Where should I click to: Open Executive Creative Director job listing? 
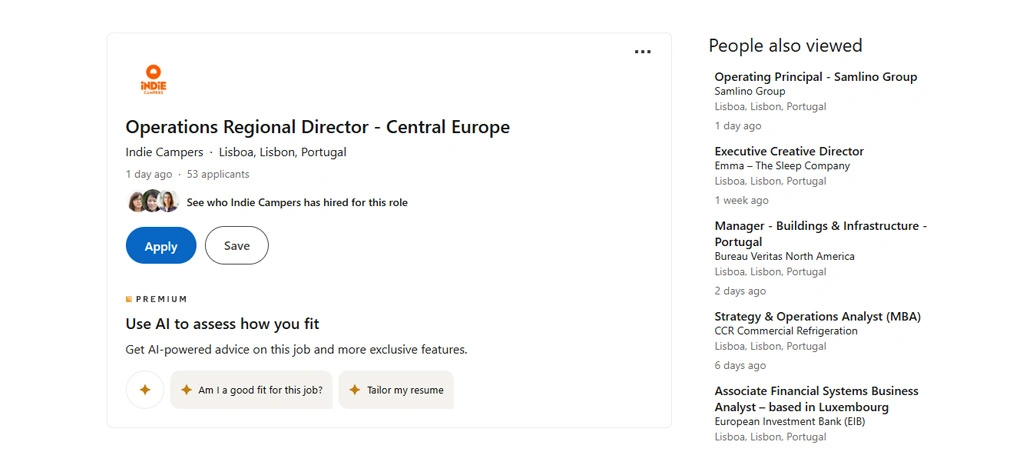coord(789,152)
